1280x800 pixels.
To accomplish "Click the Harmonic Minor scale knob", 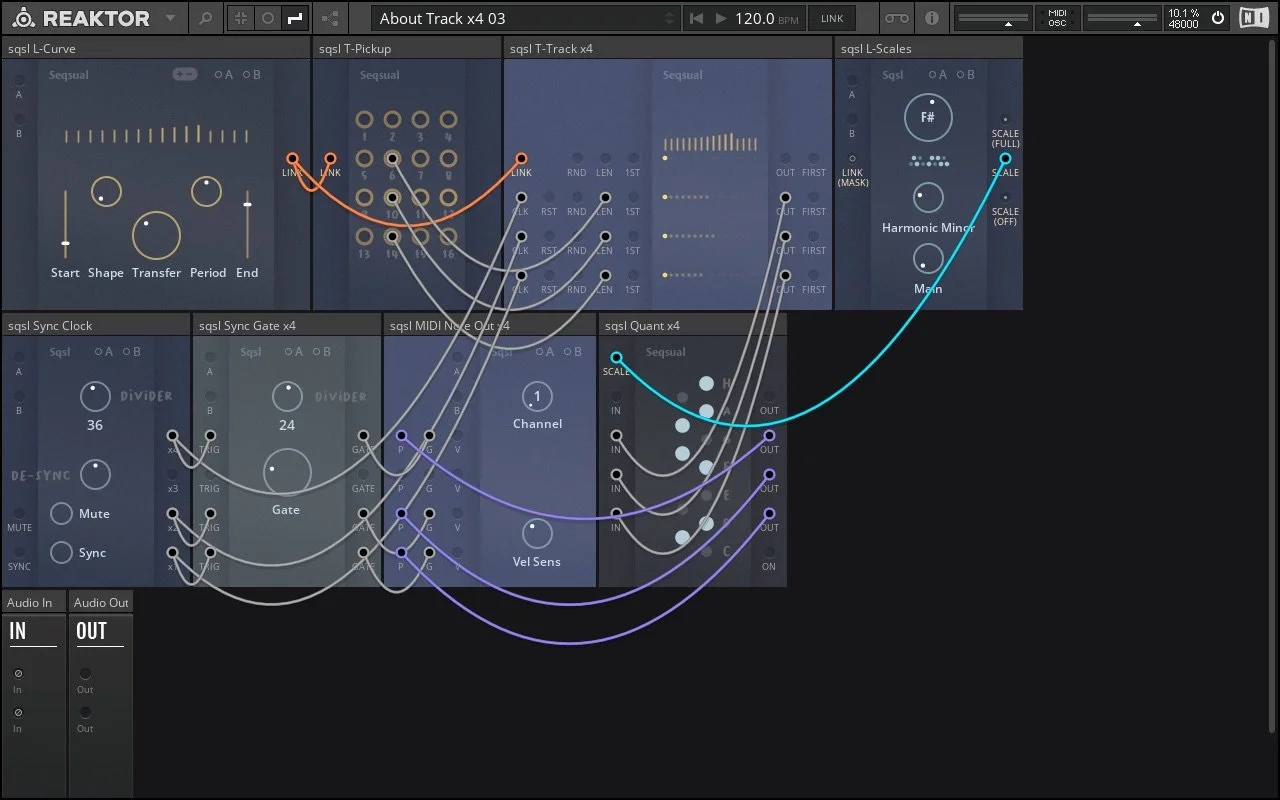I will [928, 198].
